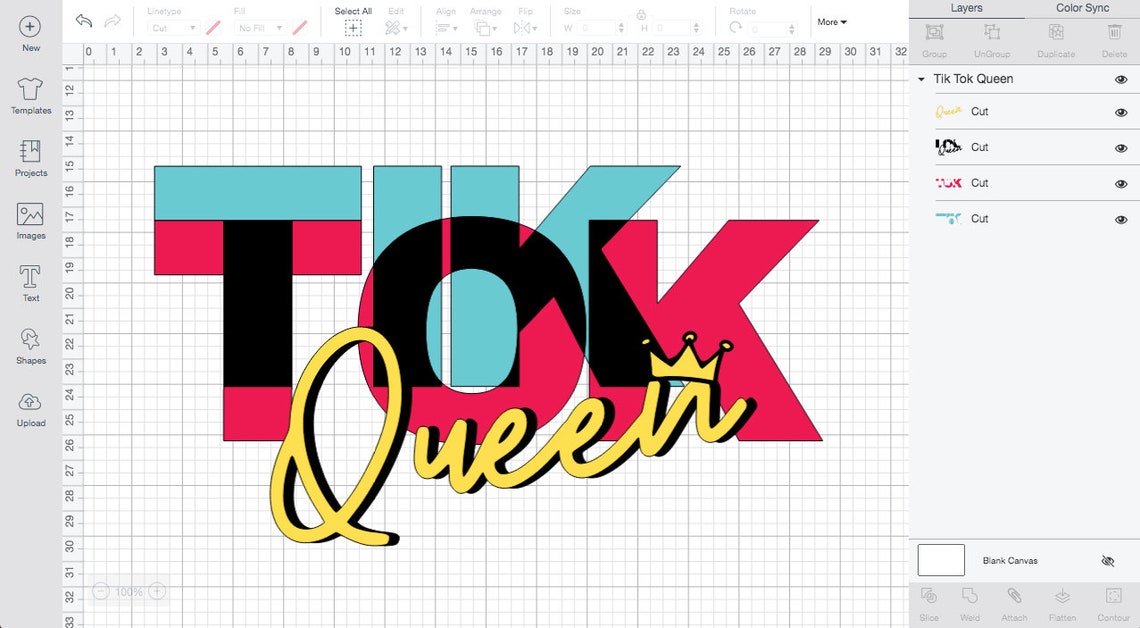Select the yellow Queen layer thumbnail
This screenshot has height=628, width=1140.
[x=948, y=111]
